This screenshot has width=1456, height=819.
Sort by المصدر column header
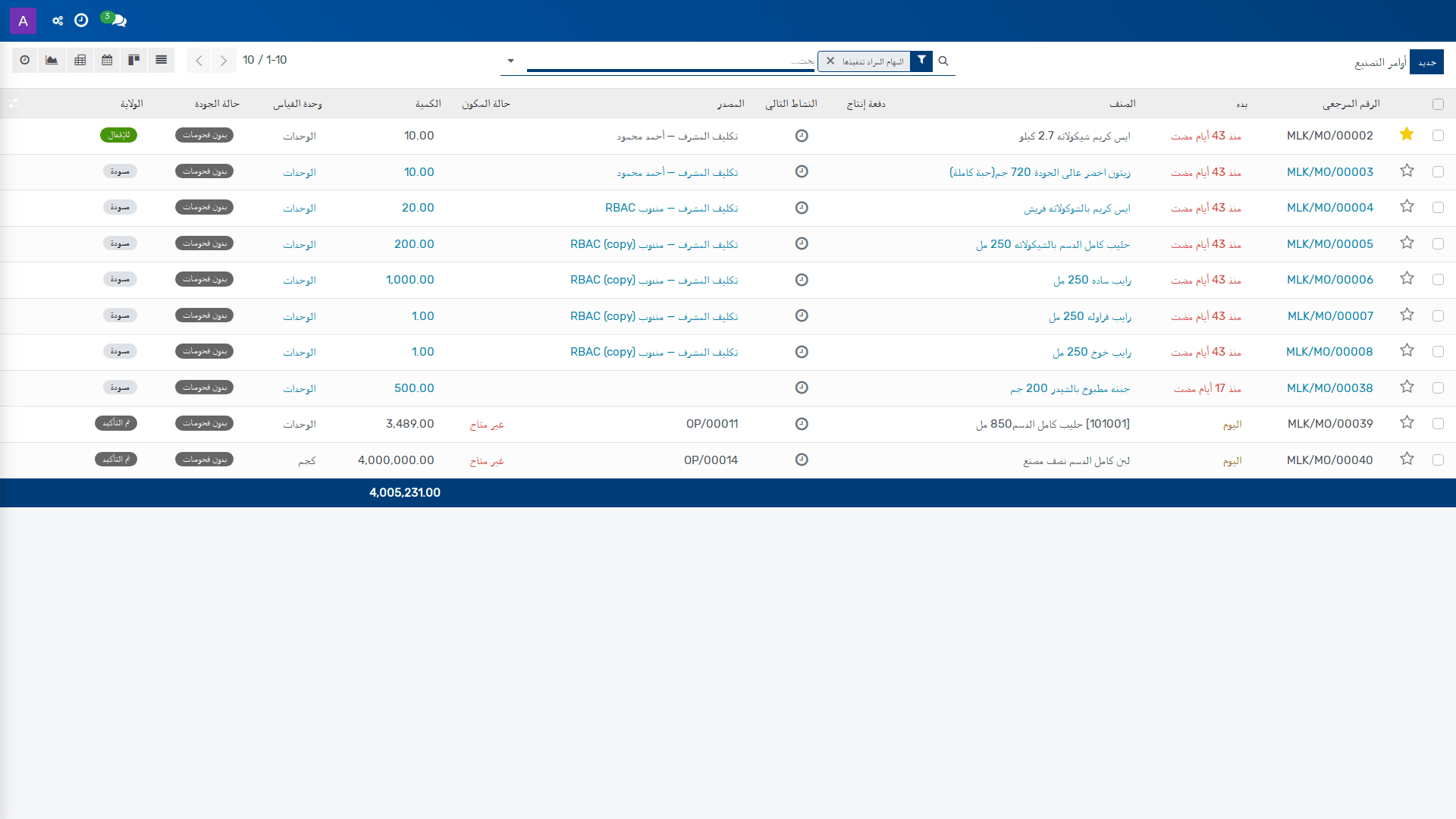point(731,104)
